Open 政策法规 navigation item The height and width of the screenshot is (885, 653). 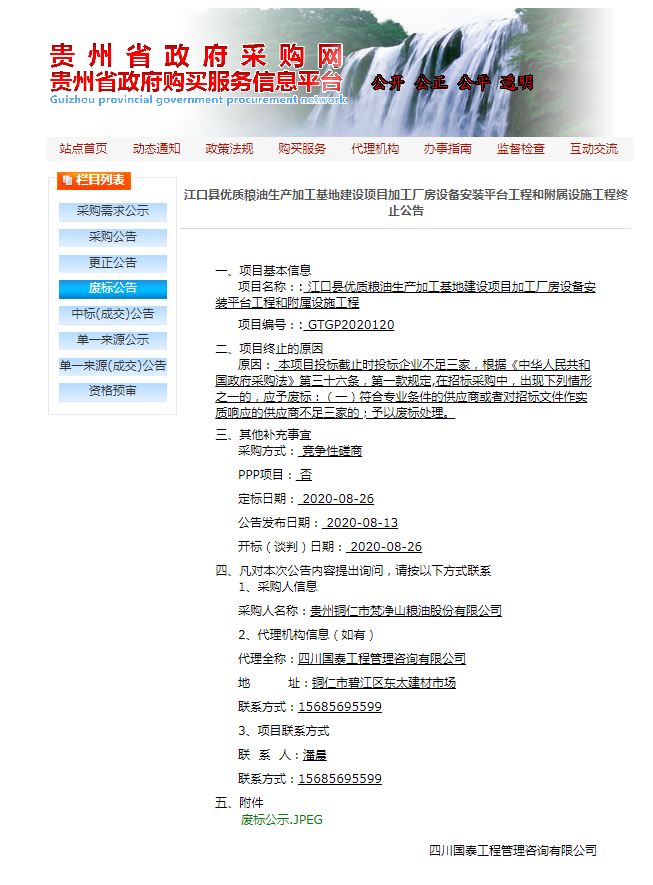click(229, 149)
